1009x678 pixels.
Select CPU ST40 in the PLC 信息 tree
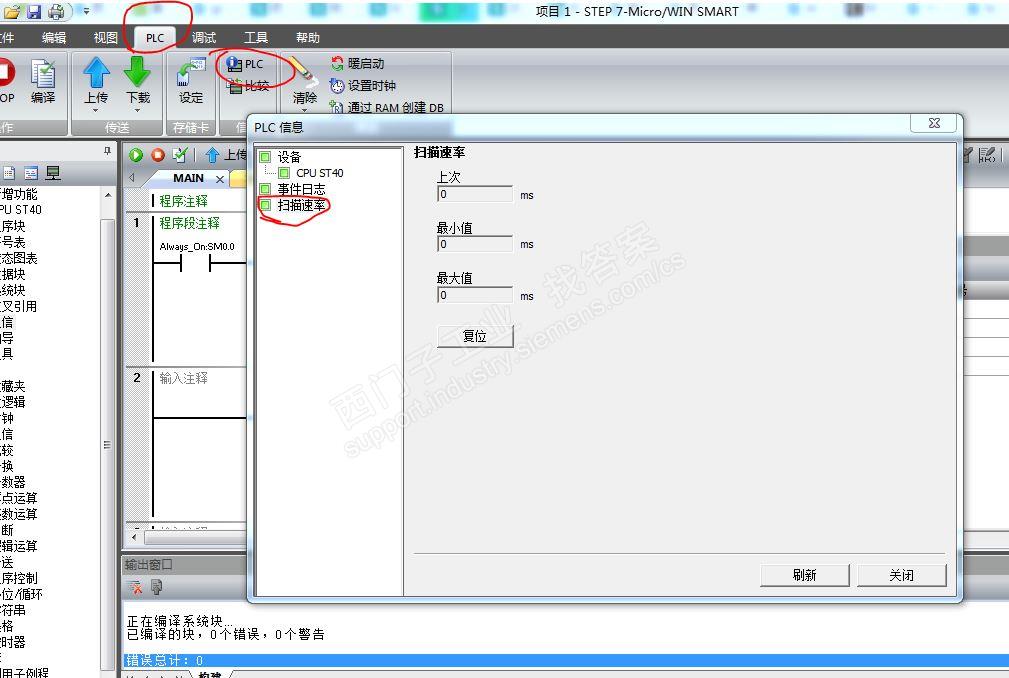[x=320, y=173]
